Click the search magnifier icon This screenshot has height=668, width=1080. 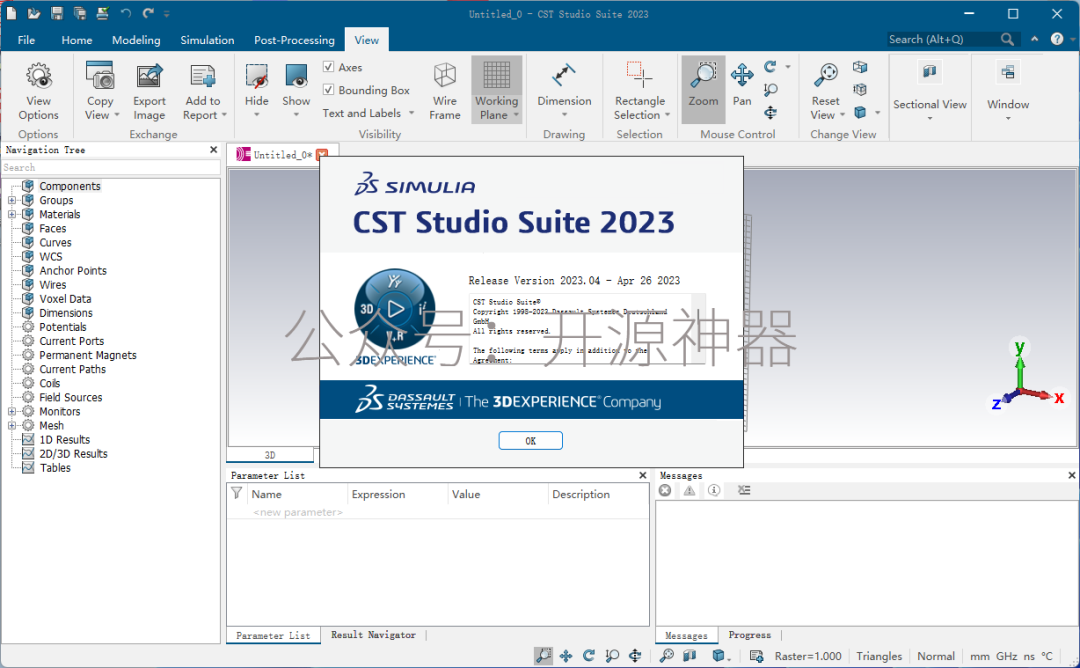click(x=1007, y=39)
